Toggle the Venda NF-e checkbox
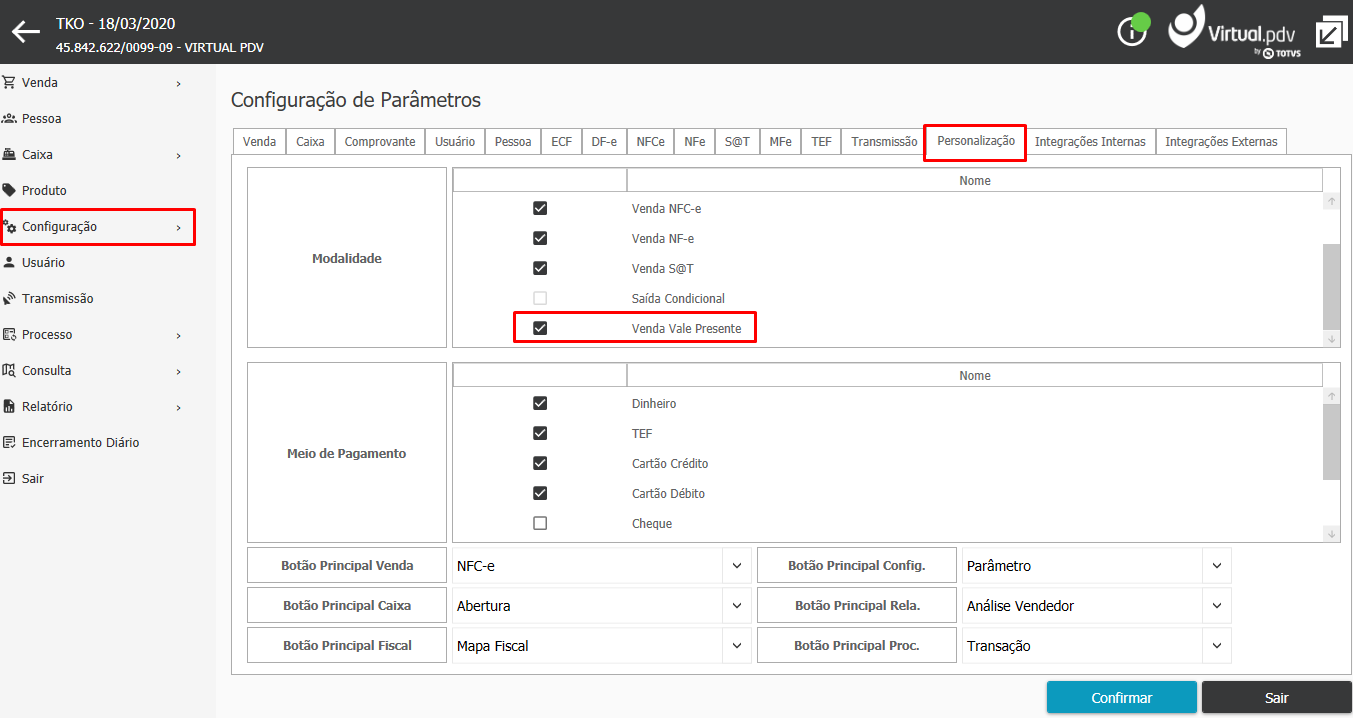Image resolution: width=1353 pixels, height=718 pixels. [540, 239]
